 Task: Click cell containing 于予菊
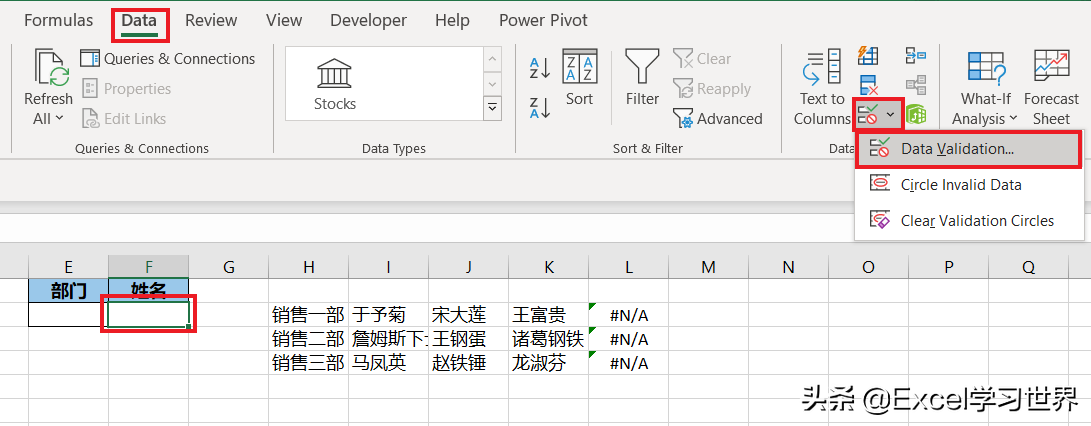[x=388, y=315]
